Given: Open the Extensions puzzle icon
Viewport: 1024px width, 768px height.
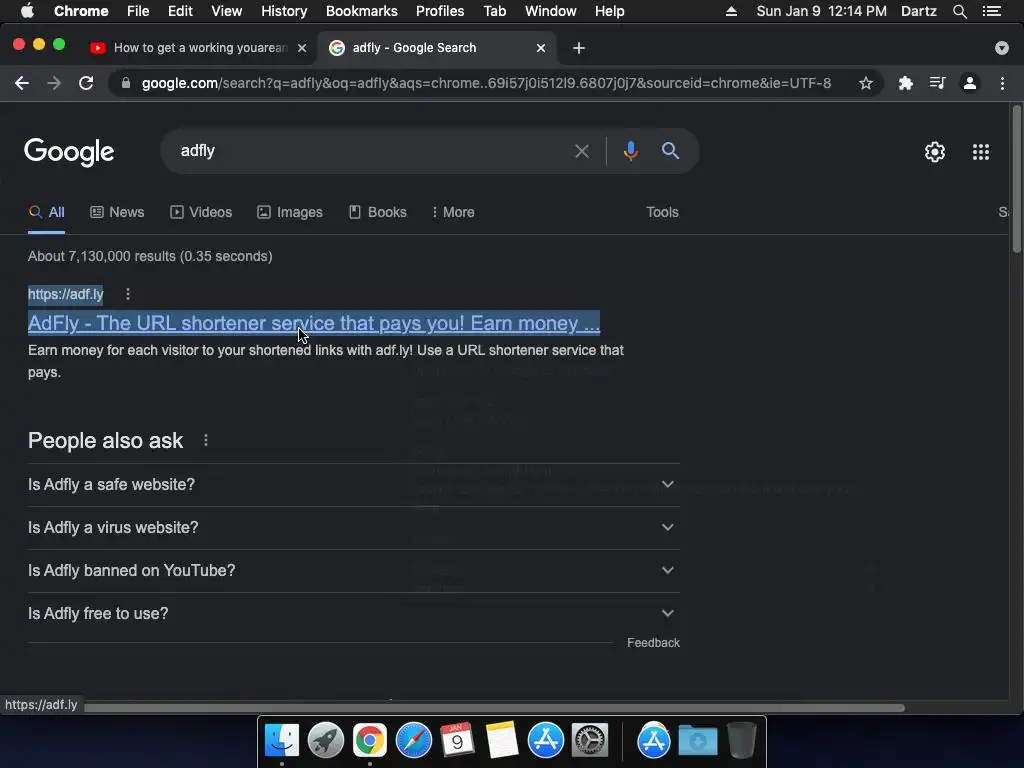Looking at the screenshot, I should (x=905, y=83).
